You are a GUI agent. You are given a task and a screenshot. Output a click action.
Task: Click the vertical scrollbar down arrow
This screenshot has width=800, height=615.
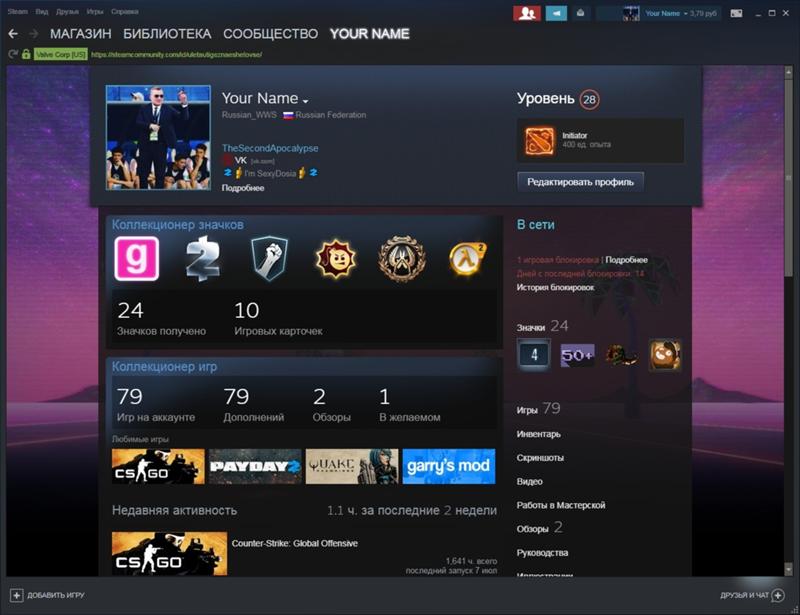pyautogui.click(x=789, y=568)
